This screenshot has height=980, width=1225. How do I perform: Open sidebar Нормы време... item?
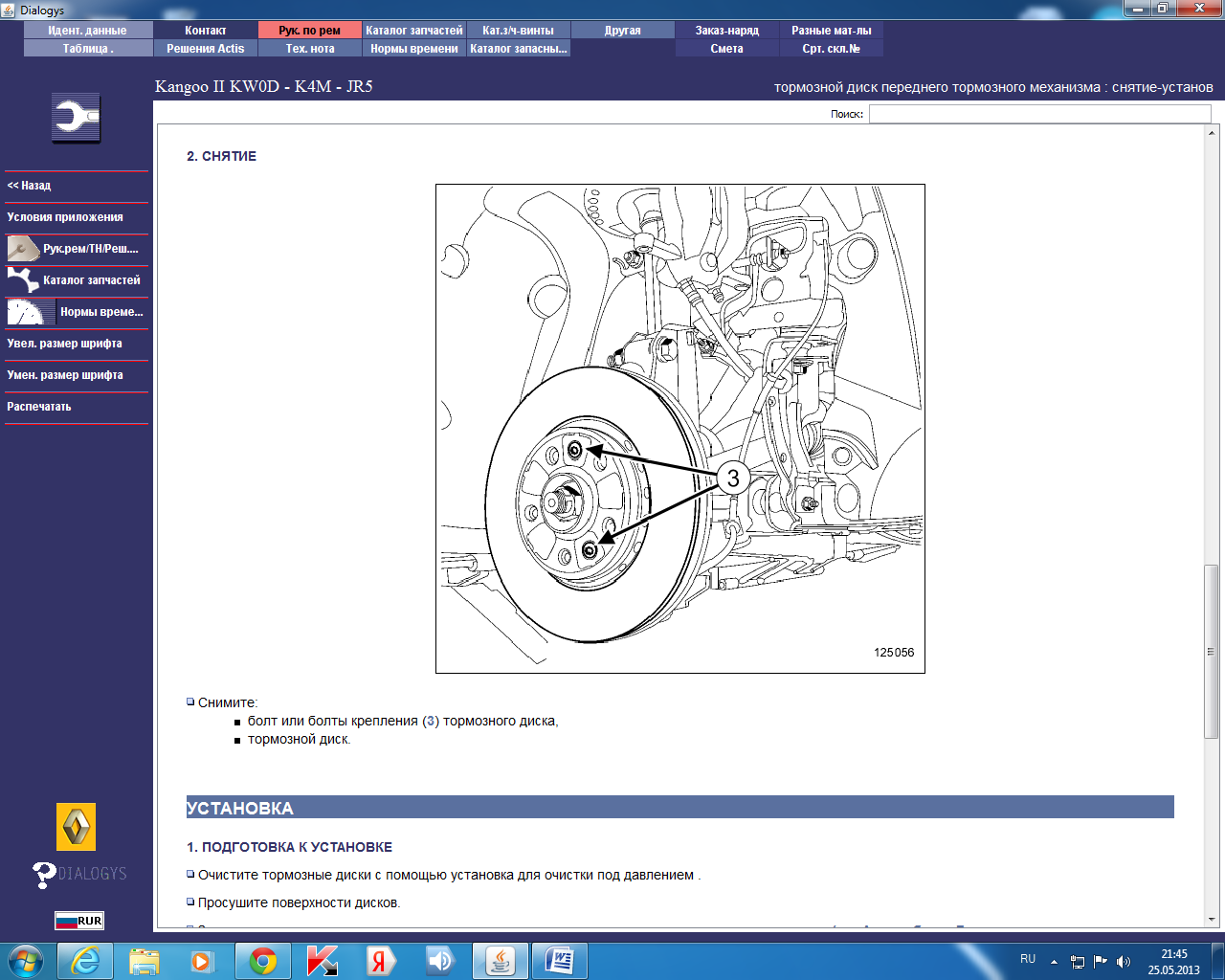click(x=77, y=312)
